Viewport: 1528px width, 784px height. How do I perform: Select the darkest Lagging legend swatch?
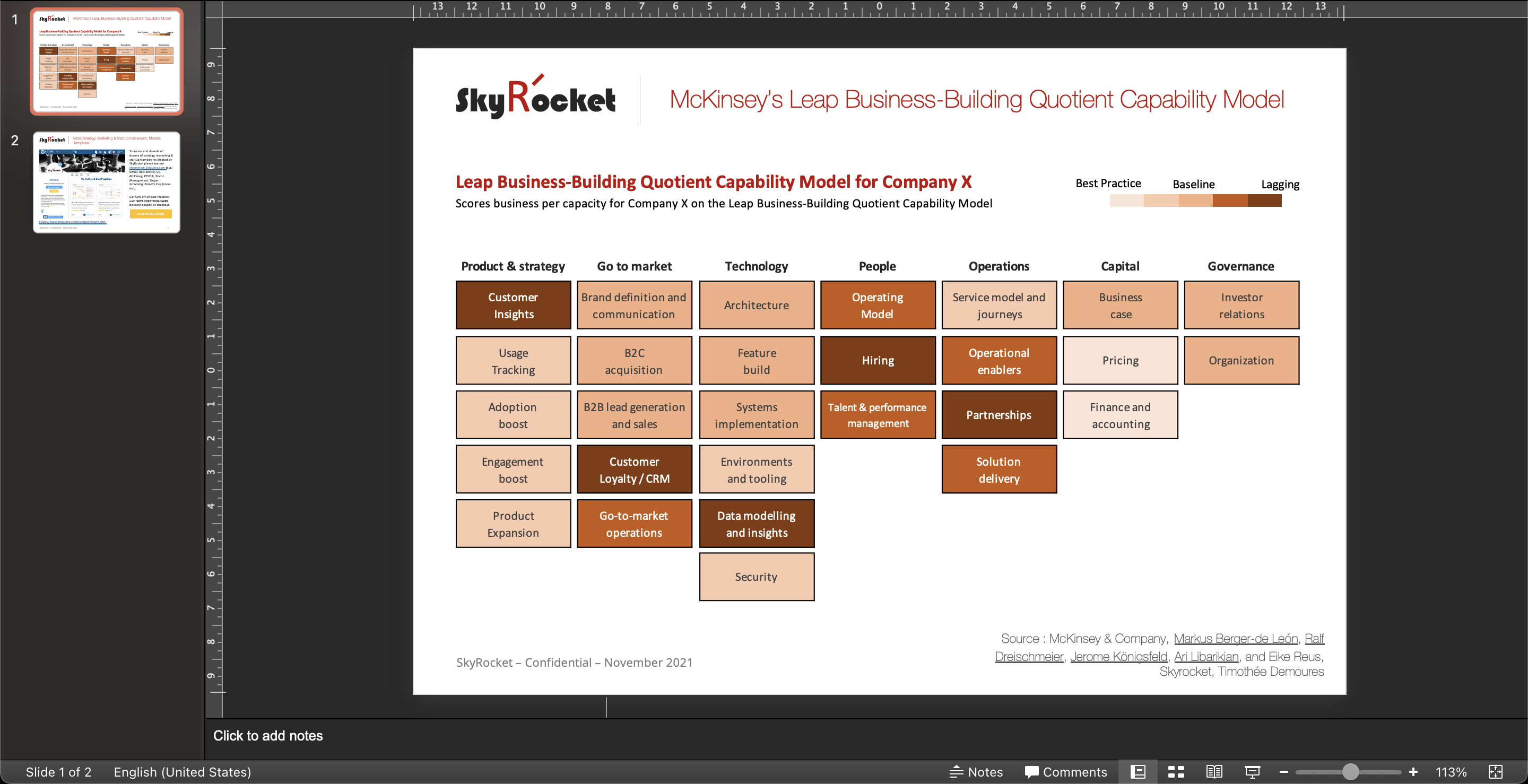tap(1265, 201)
